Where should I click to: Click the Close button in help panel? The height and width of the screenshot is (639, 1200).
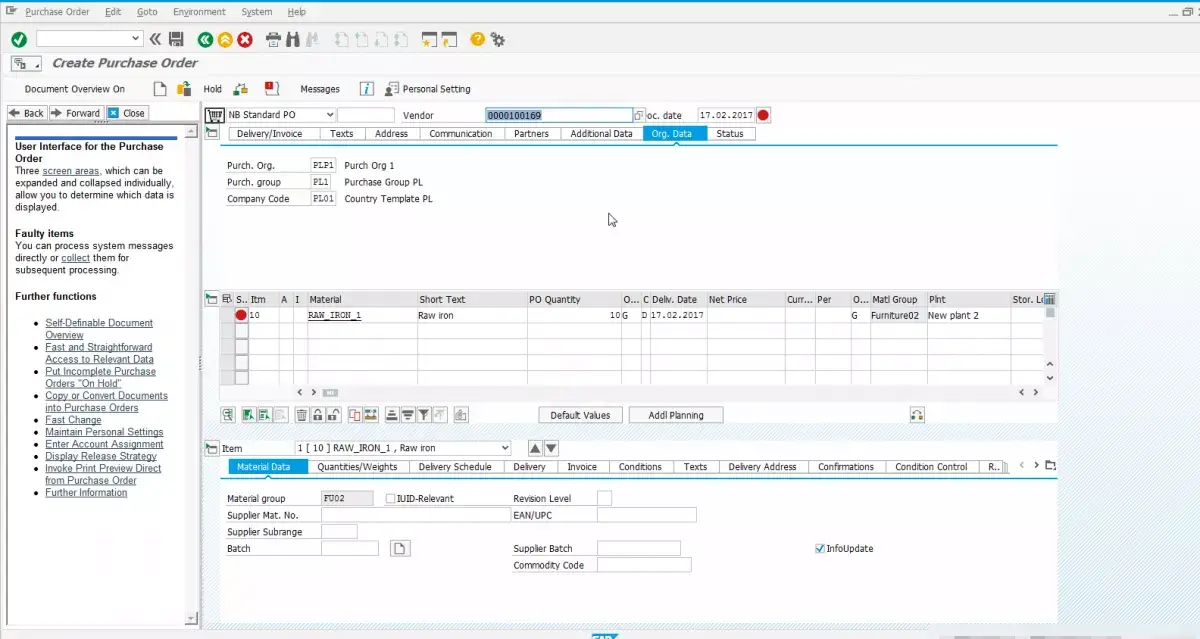coord(127,113)
